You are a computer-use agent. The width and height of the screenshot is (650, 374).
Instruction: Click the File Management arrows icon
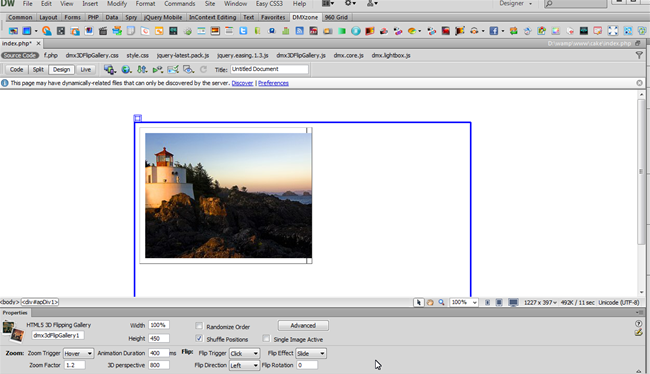(x=142, y=70)
